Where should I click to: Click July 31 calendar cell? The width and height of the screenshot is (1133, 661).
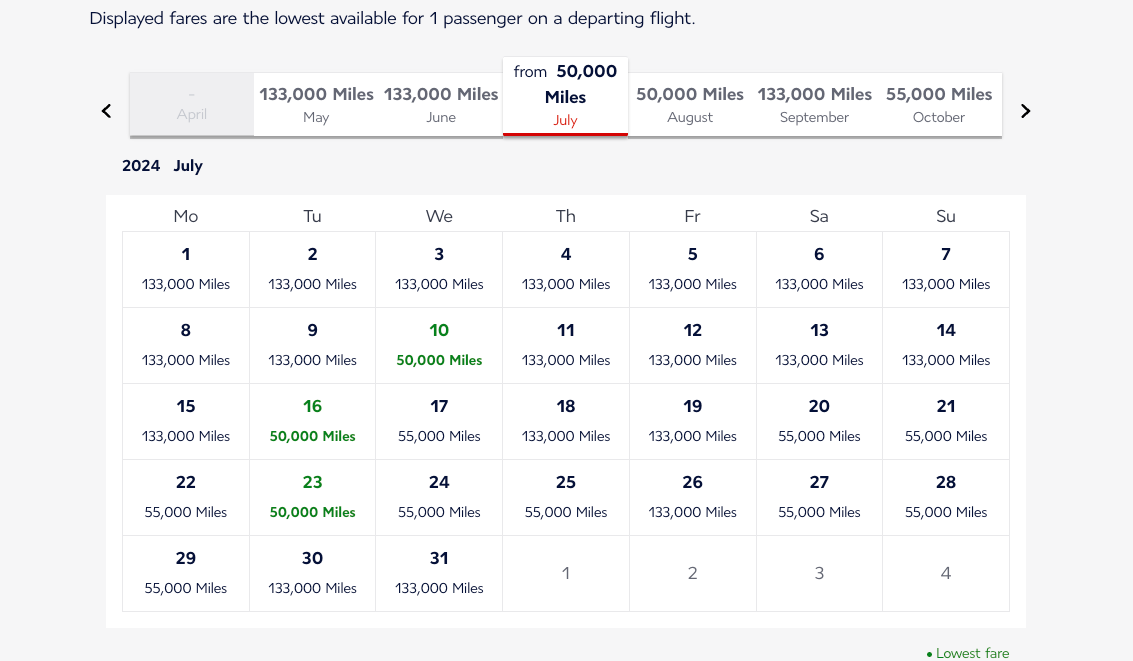(x=439, y=573)
